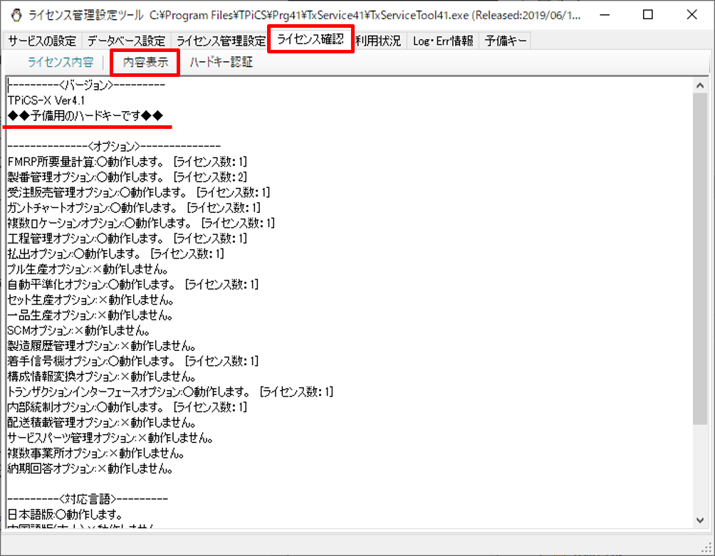Click the SCMオプション line
The image size is (715, 556).
(79, 331)
